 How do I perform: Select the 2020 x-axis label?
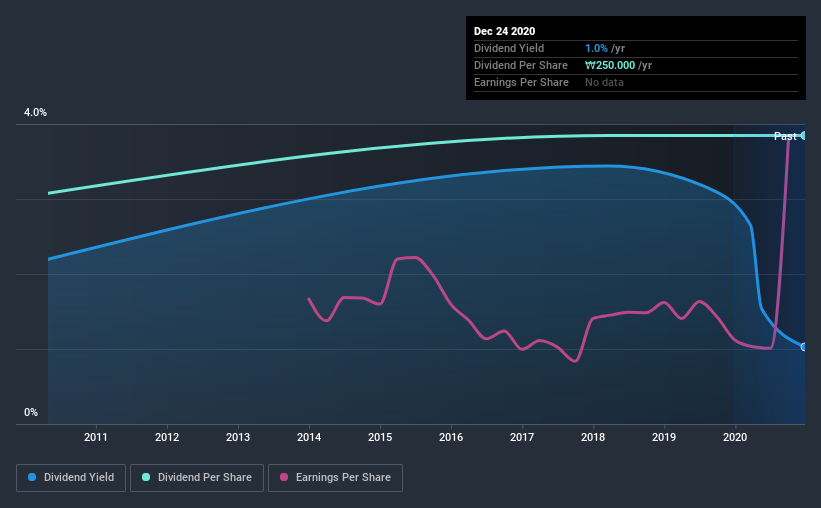point(735,437)
